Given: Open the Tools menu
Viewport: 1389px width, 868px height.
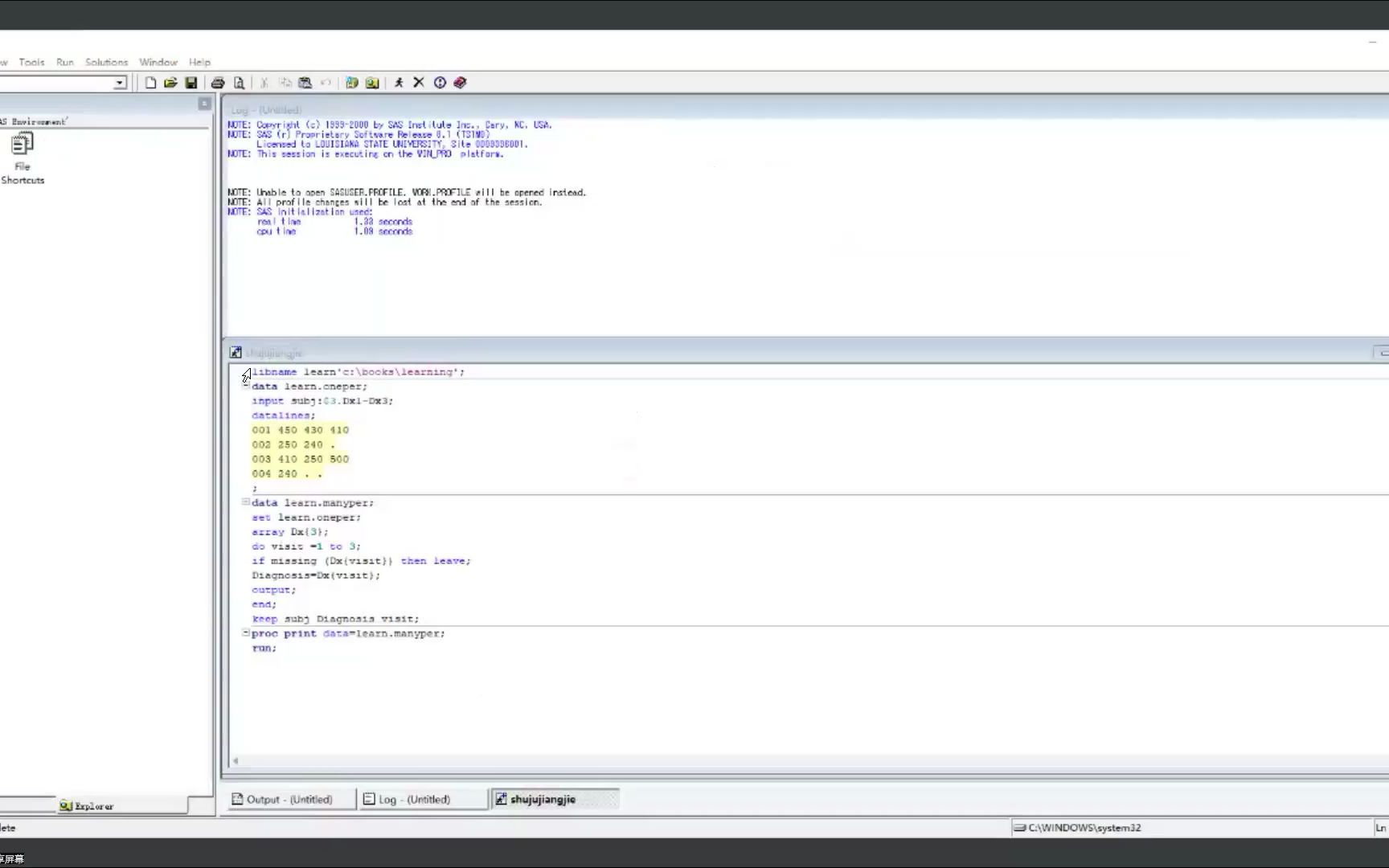Looking at the screenshot, I should (32, 62).
